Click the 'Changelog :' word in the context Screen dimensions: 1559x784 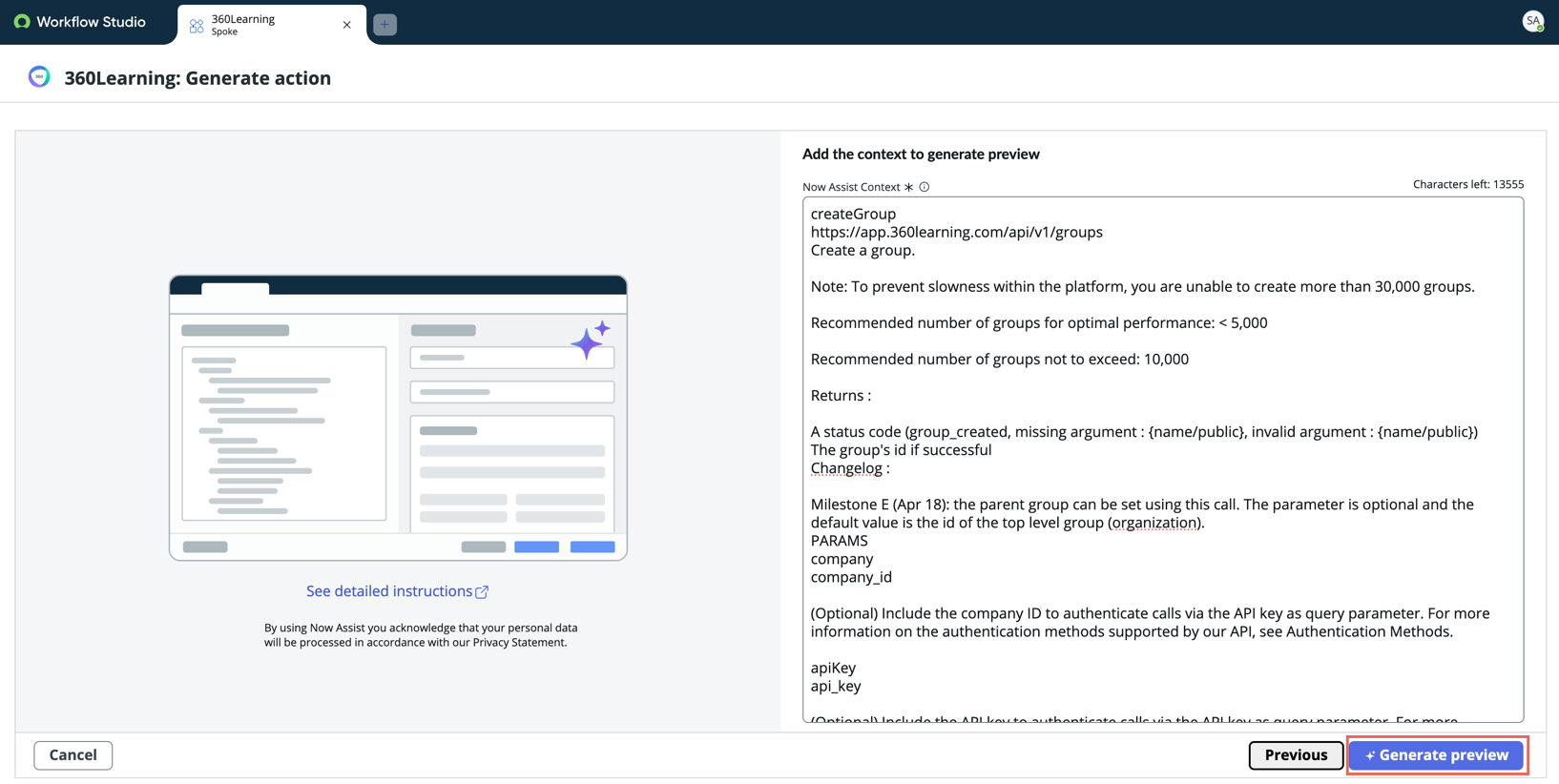pos(849,468)
